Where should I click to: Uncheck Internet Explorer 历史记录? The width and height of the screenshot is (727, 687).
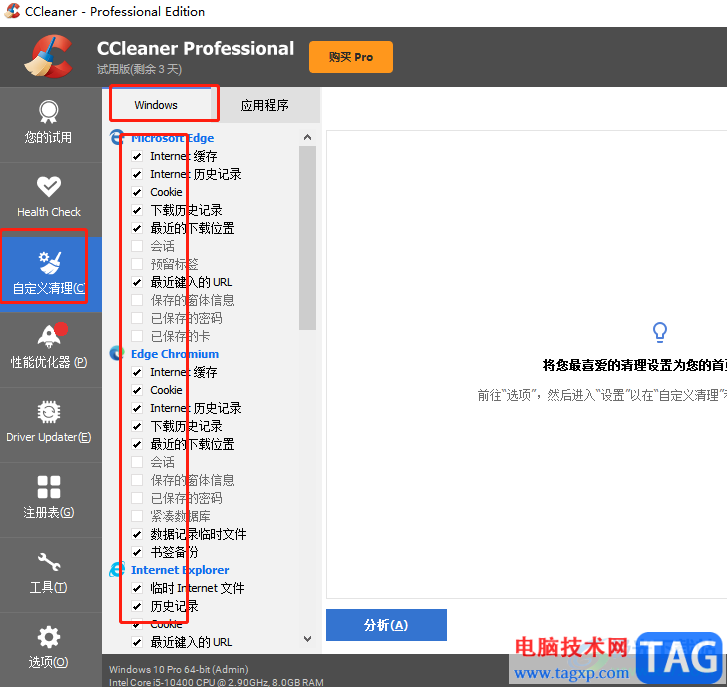tap(137, 606)
